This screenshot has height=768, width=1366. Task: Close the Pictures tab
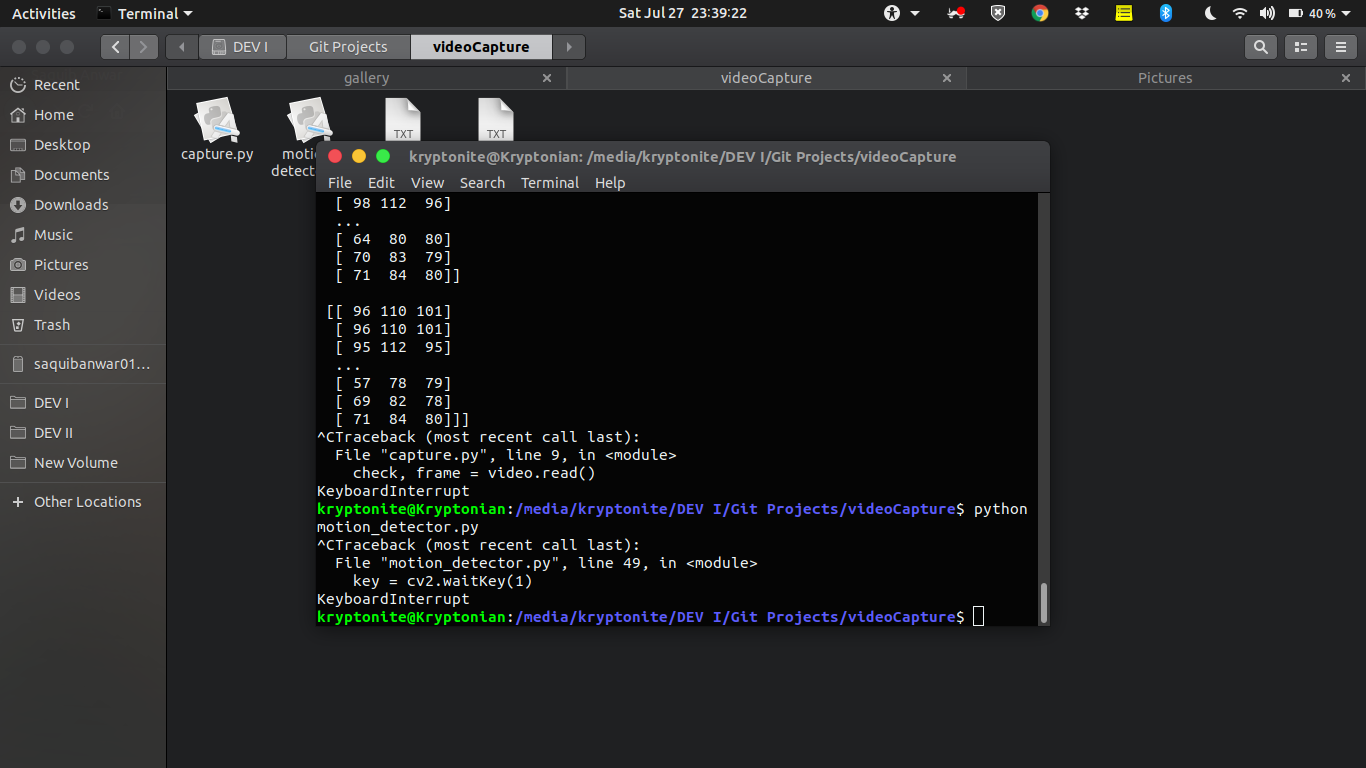point(1346,78)
